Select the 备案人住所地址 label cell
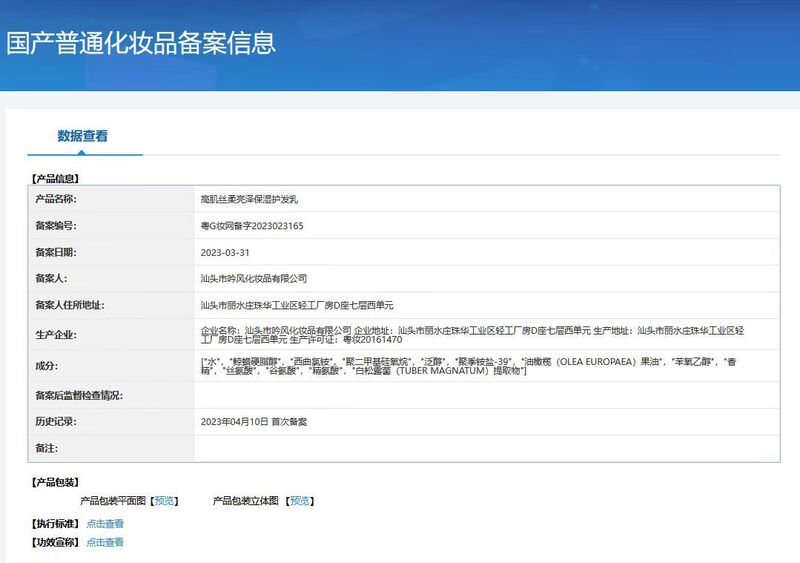The width and height of the screenshot is (800, 563). coord(111,305)
